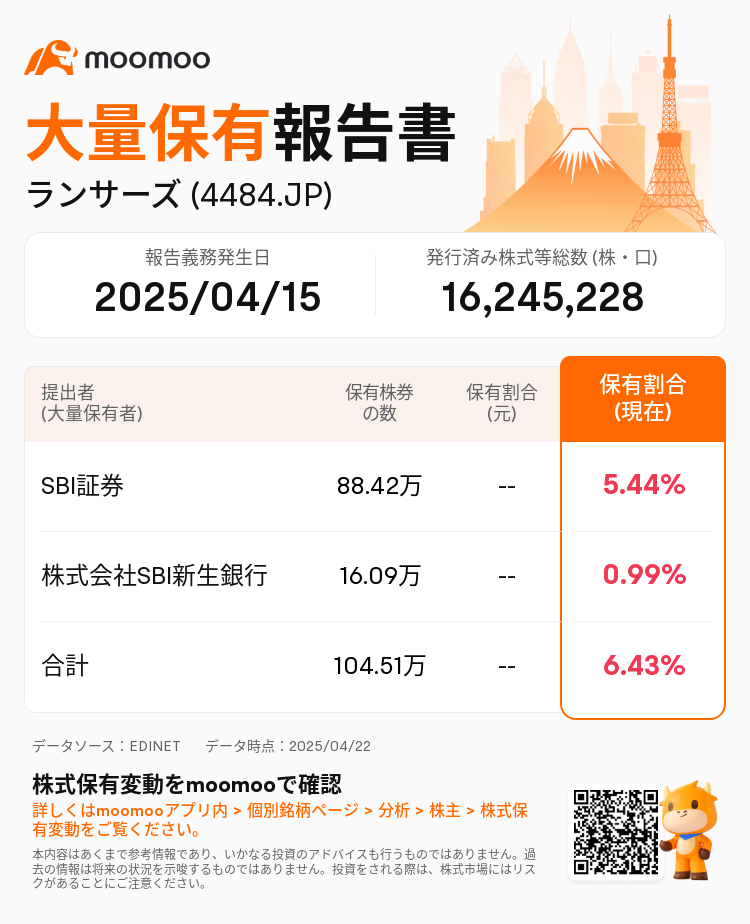Click the moomoo bull logo icon
The height and width of the screenshot is (924, 750).
[51, 57]
